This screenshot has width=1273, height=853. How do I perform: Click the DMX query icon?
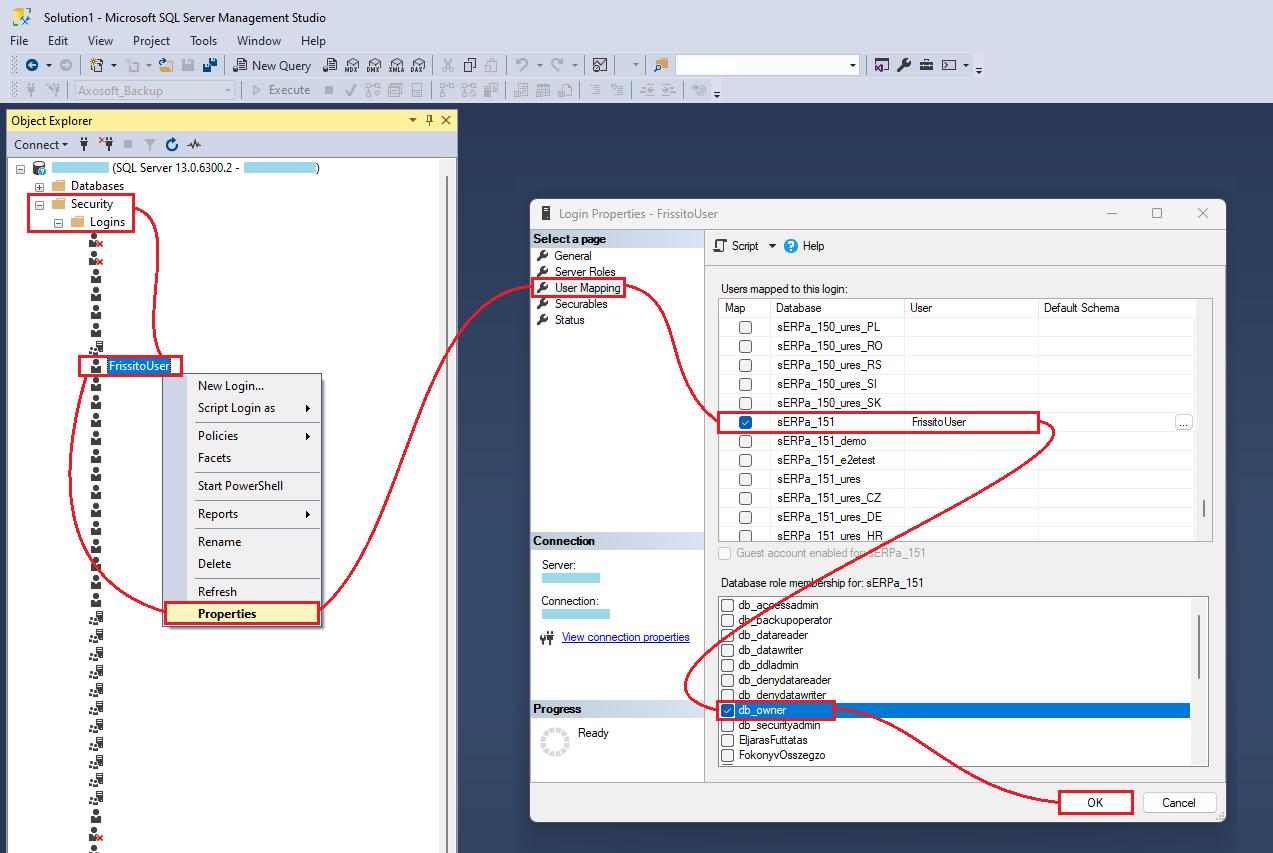(374, 65)
